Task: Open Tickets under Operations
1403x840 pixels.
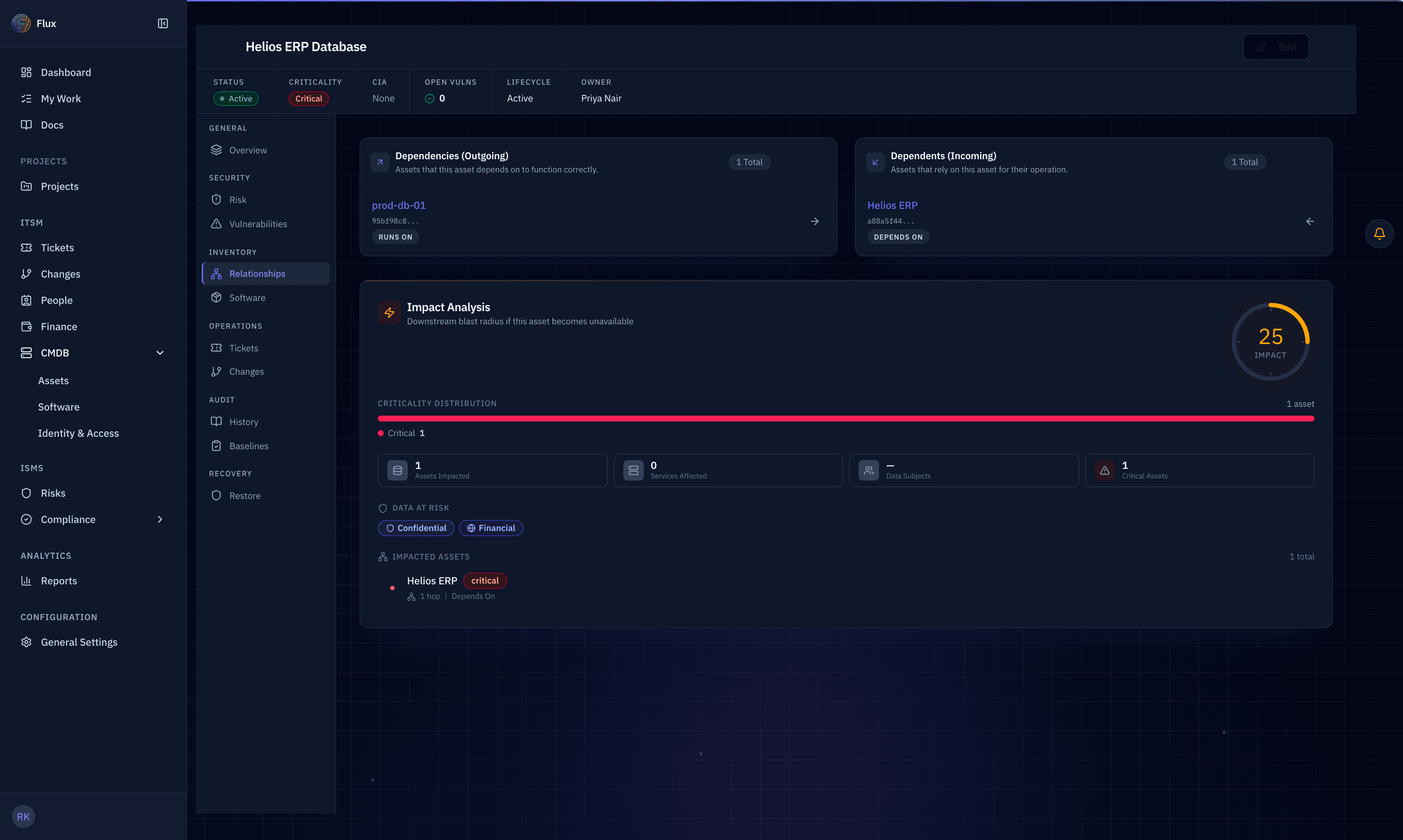Action: point(266,348)
